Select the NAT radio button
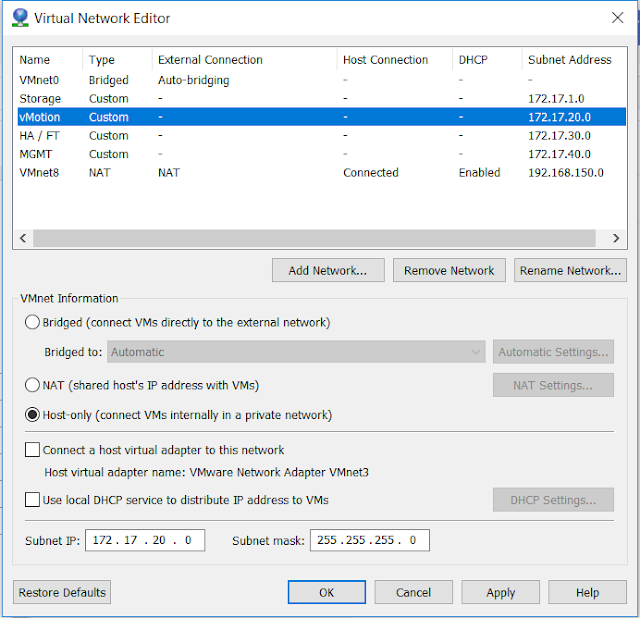The height and width of the screenshot is (618, 640). (32, 385)
